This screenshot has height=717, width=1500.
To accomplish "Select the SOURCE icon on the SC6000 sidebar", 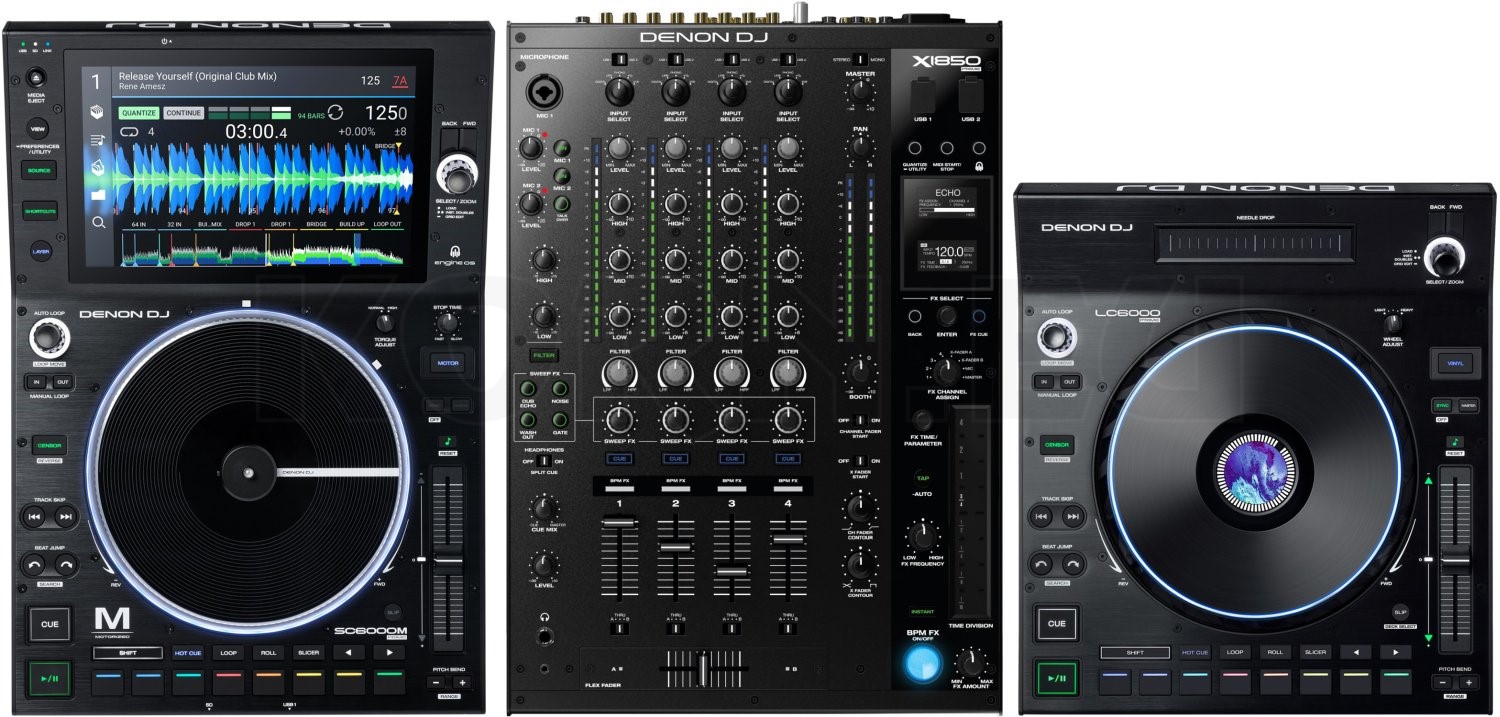I will 38,170.
